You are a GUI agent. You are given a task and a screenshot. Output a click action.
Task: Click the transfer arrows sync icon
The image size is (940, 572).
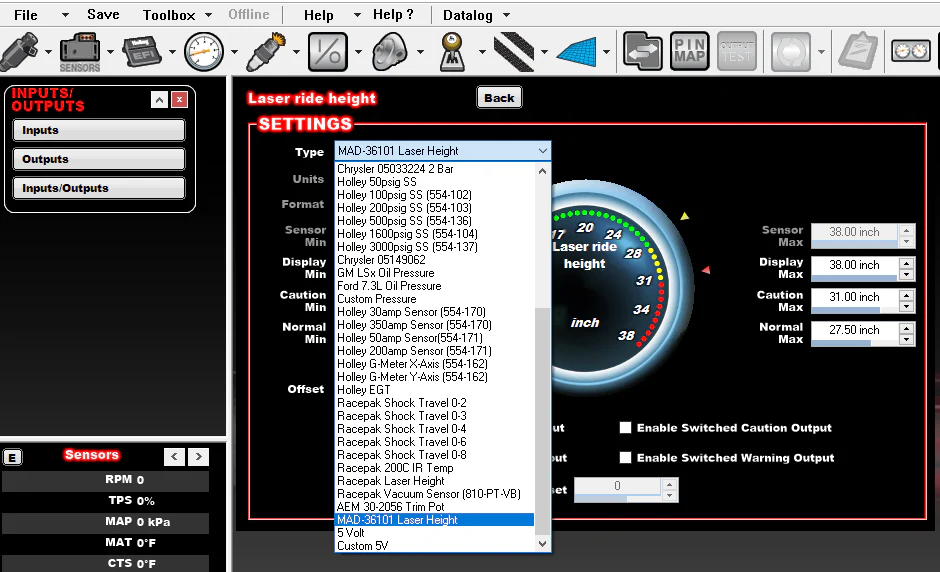(x=643, y=52)
